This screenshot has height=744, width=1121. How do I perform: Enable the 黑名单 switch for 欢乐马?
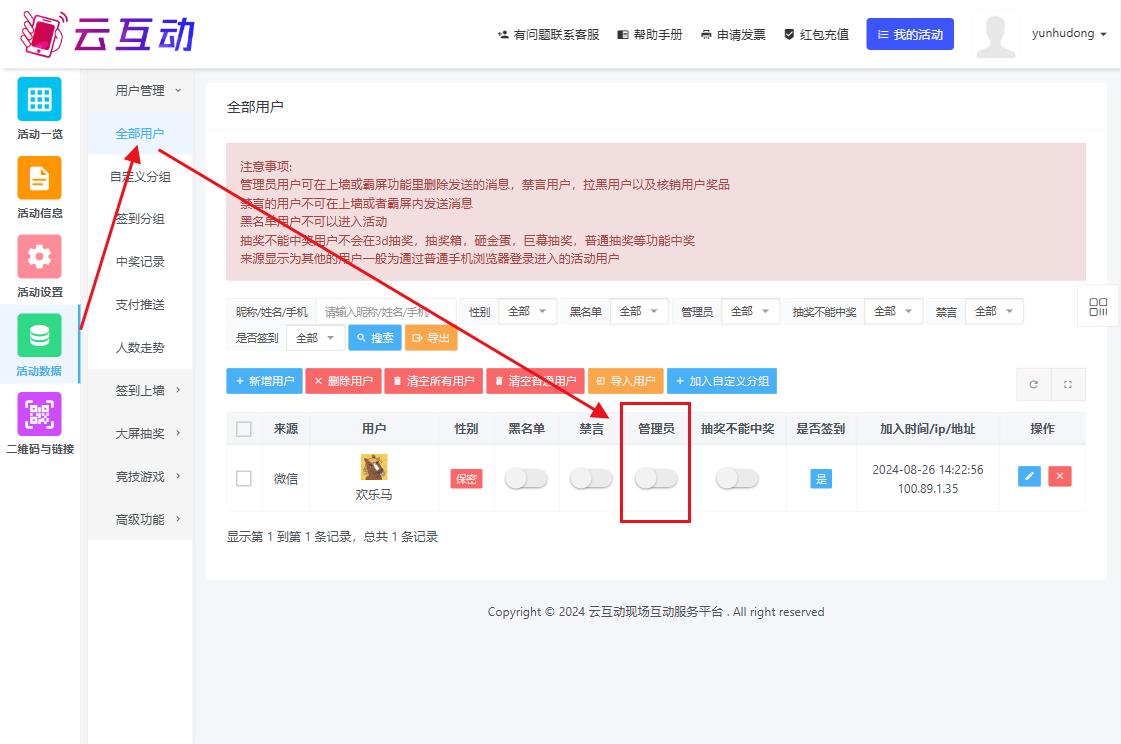(x=526, y=479)
